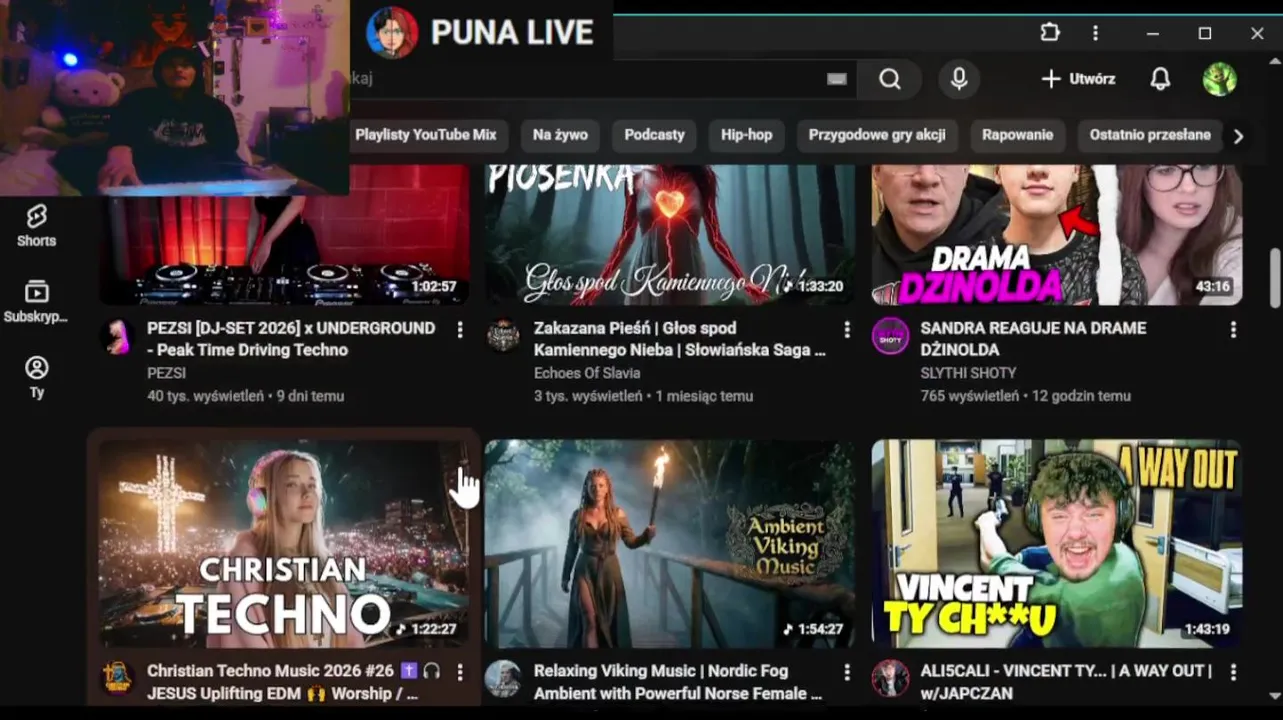Open SLYTHI SHOTY channel avatar
This screenshot has width=1283, height=720.
click(890, 336)
